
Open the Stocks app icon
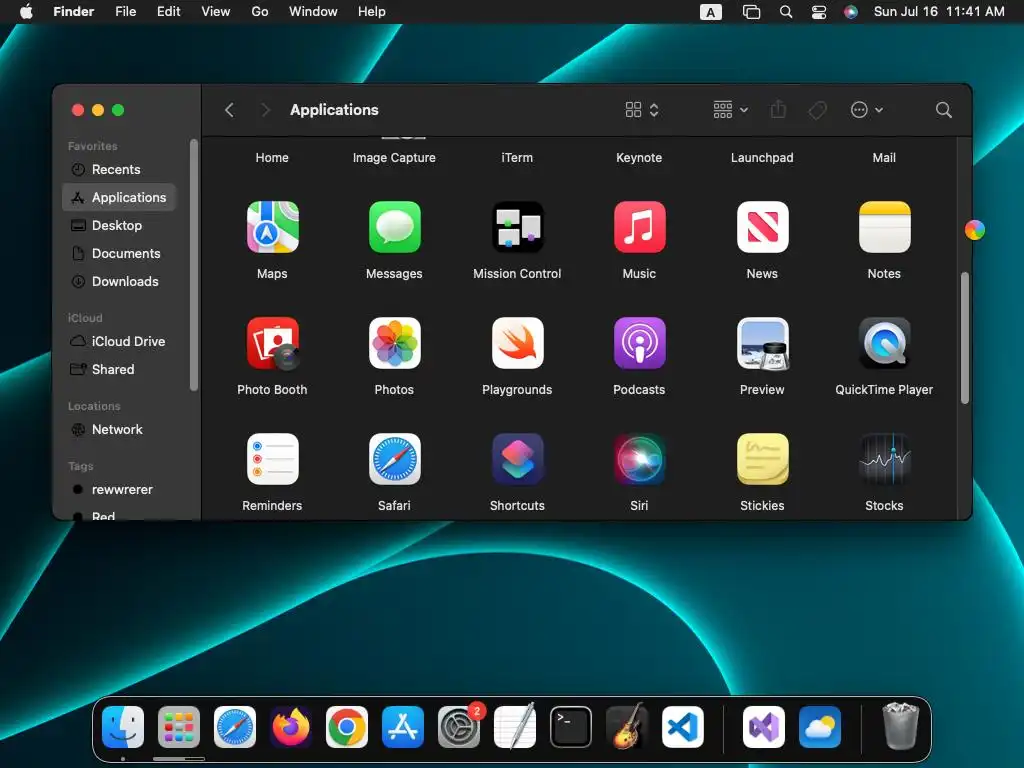[x=884, y=459]
